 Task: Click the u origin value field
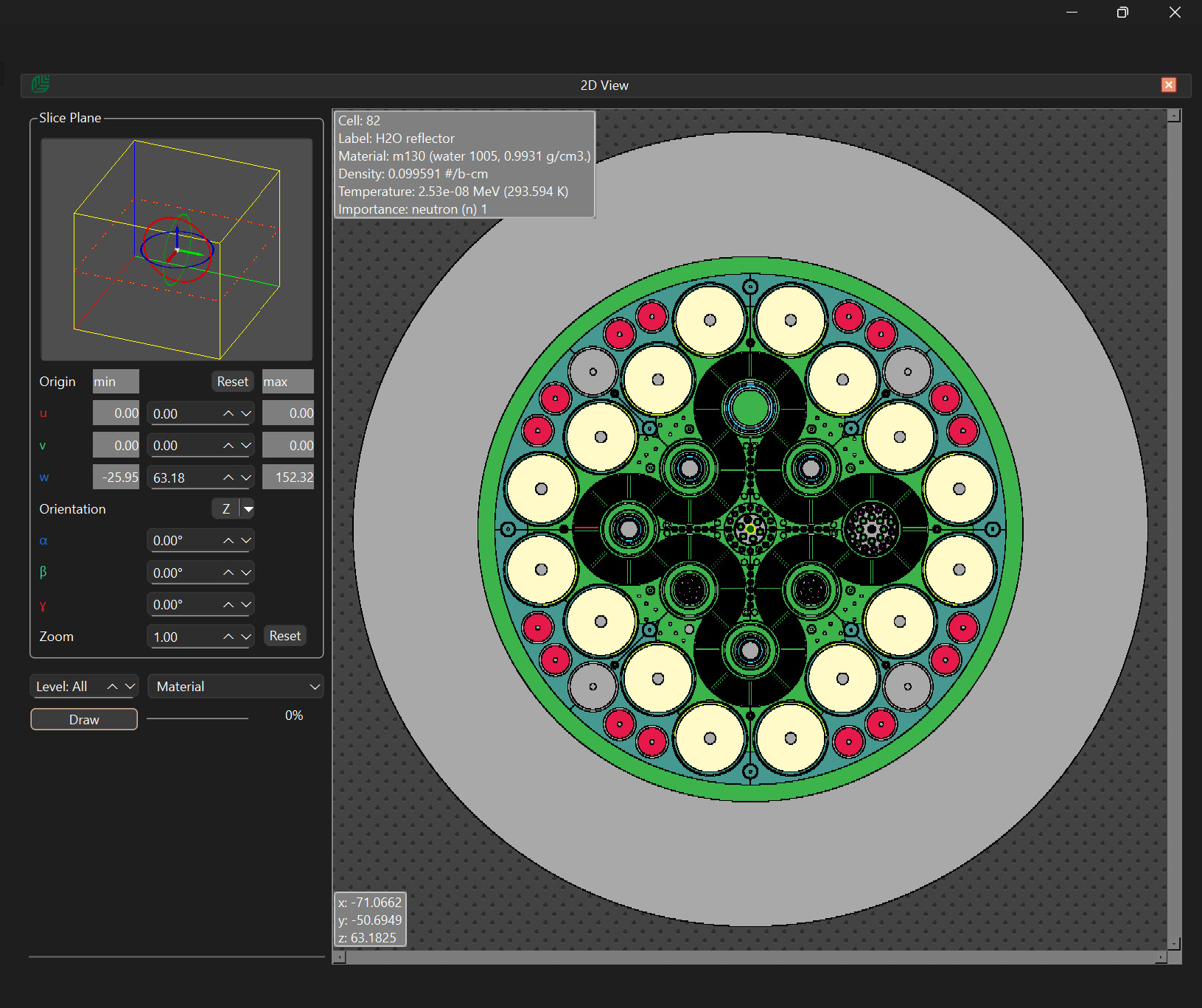[x=184, y=413]
